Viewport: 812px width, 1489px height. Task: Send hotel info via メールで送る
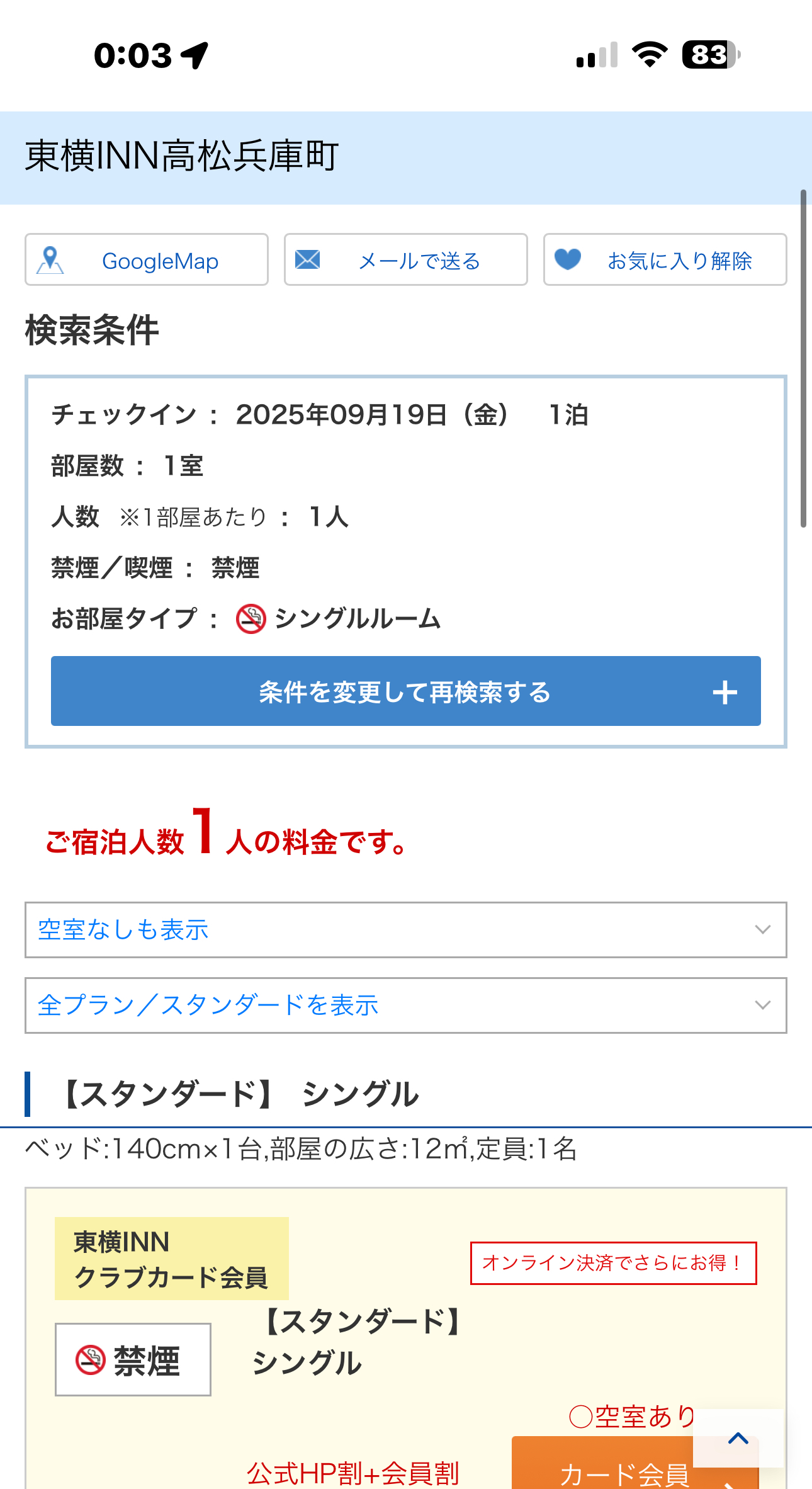[406, 259]
